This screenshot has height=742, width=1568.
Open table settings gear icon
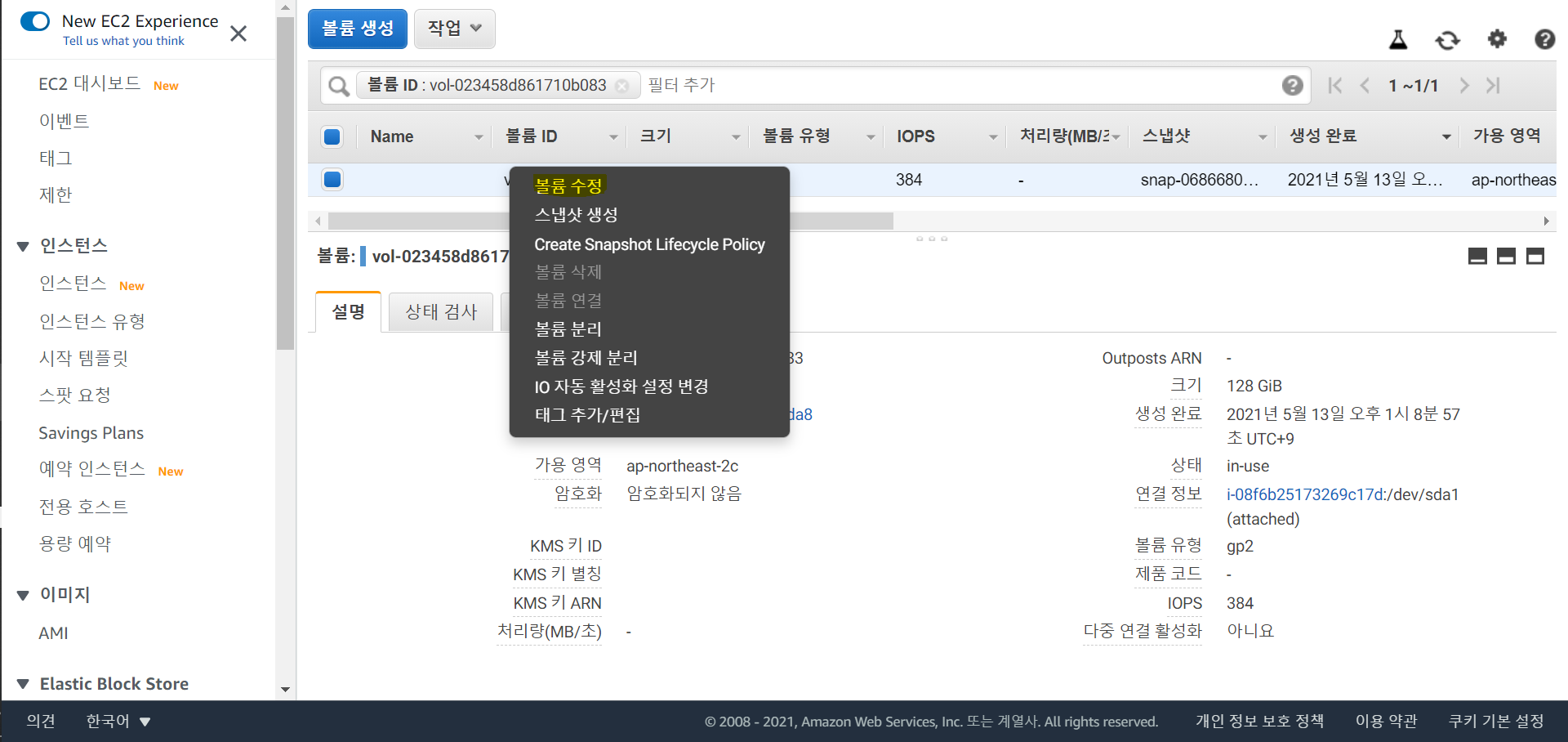point(1497,39)
